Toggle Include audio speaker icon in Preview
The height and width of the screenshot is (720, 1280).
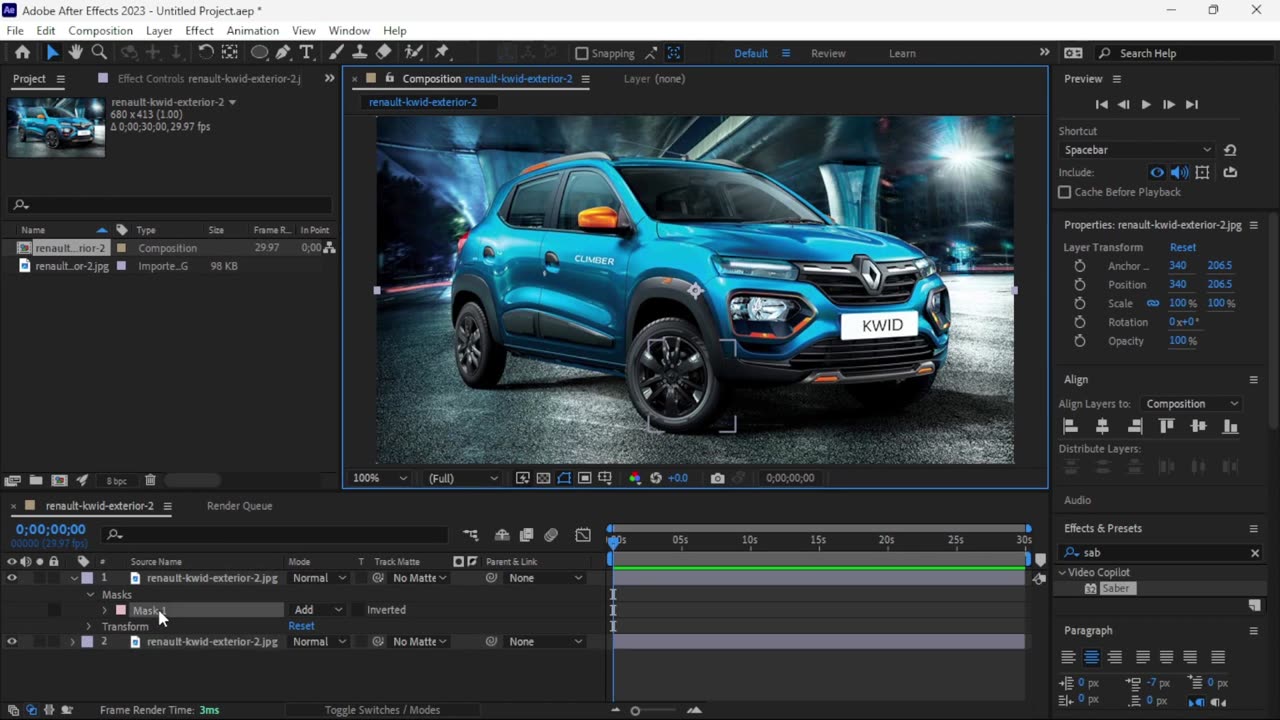tap(1180, 172)
